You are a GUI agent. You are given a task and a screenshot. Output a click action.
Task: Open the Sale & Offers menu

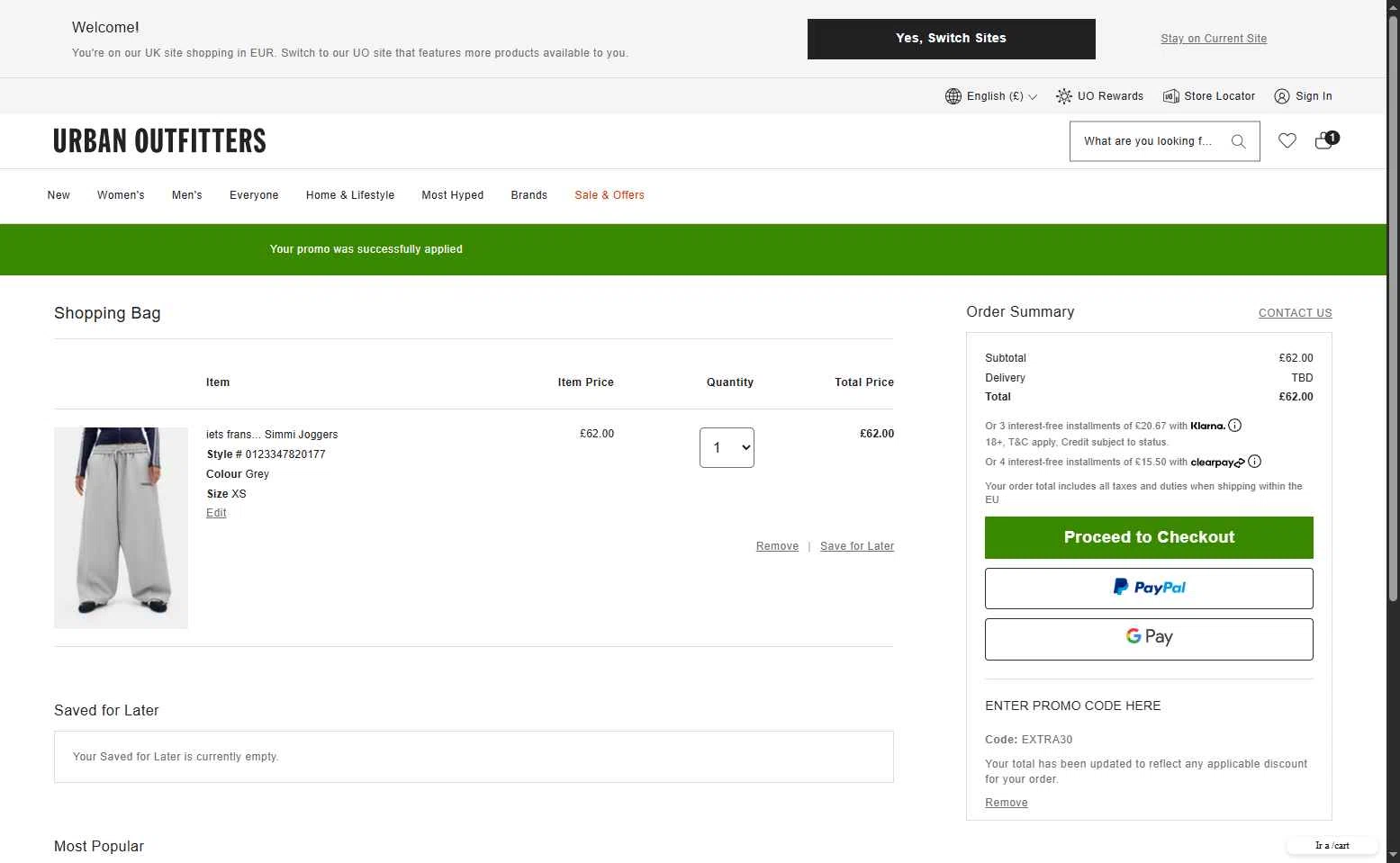pyautogui.click(x=610, y=195)
